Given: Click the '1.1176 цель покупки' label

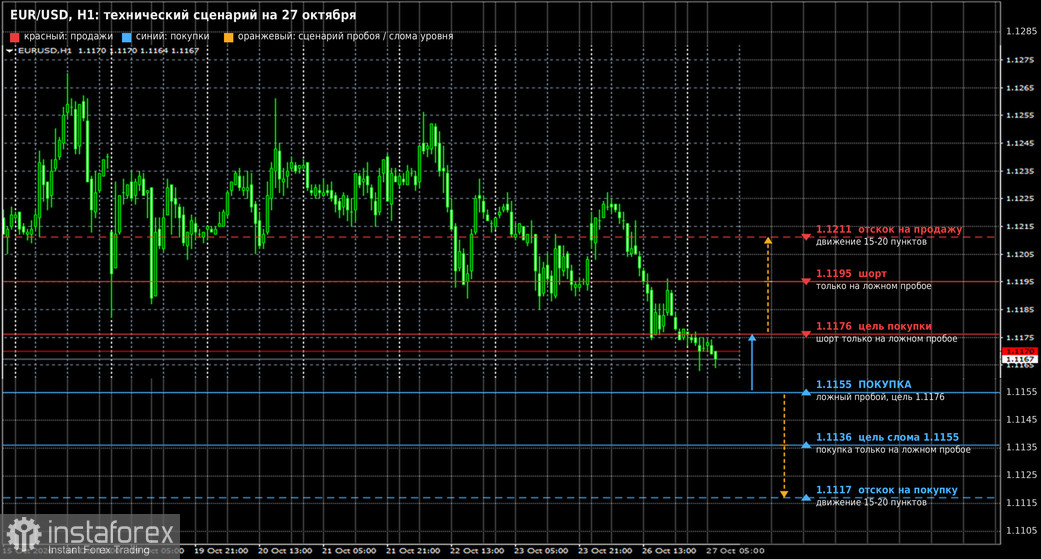Looking at the screenshot, I should (x=874, y=326).
